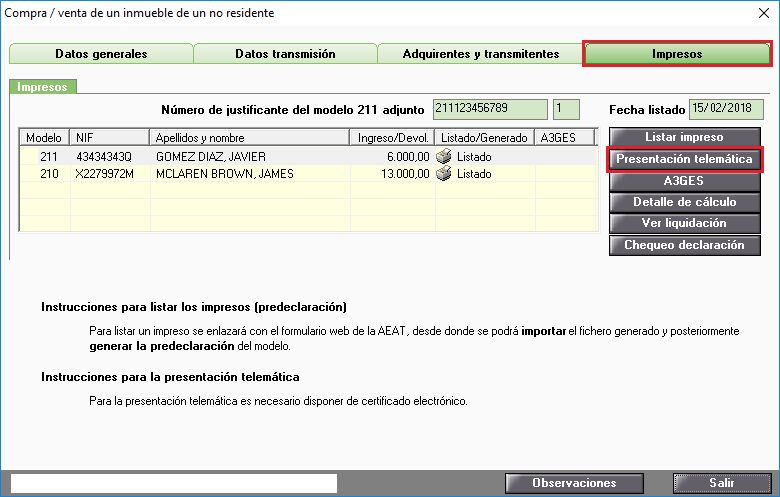The image size is (780, 497).
Task: Click the printer icon in the GOMEZ DIAZ row
Action: pos(443,156)
